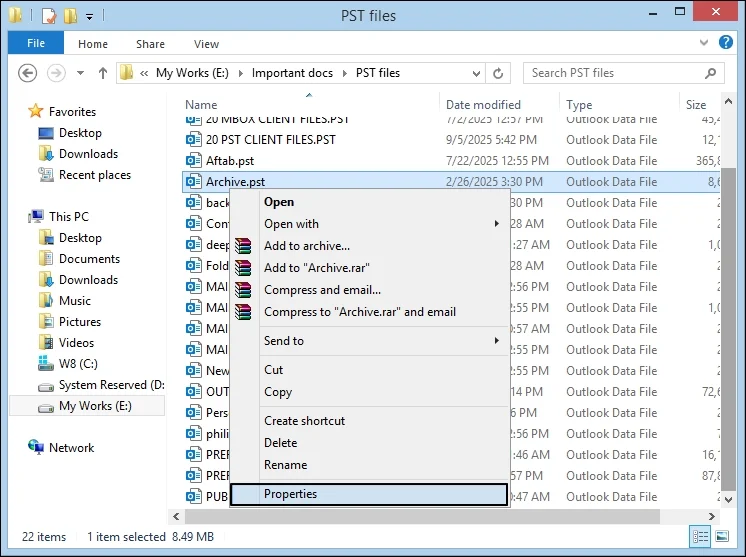
Task: Click the horizontal scrollbar left arrow
Action: [x=177, y=517]
